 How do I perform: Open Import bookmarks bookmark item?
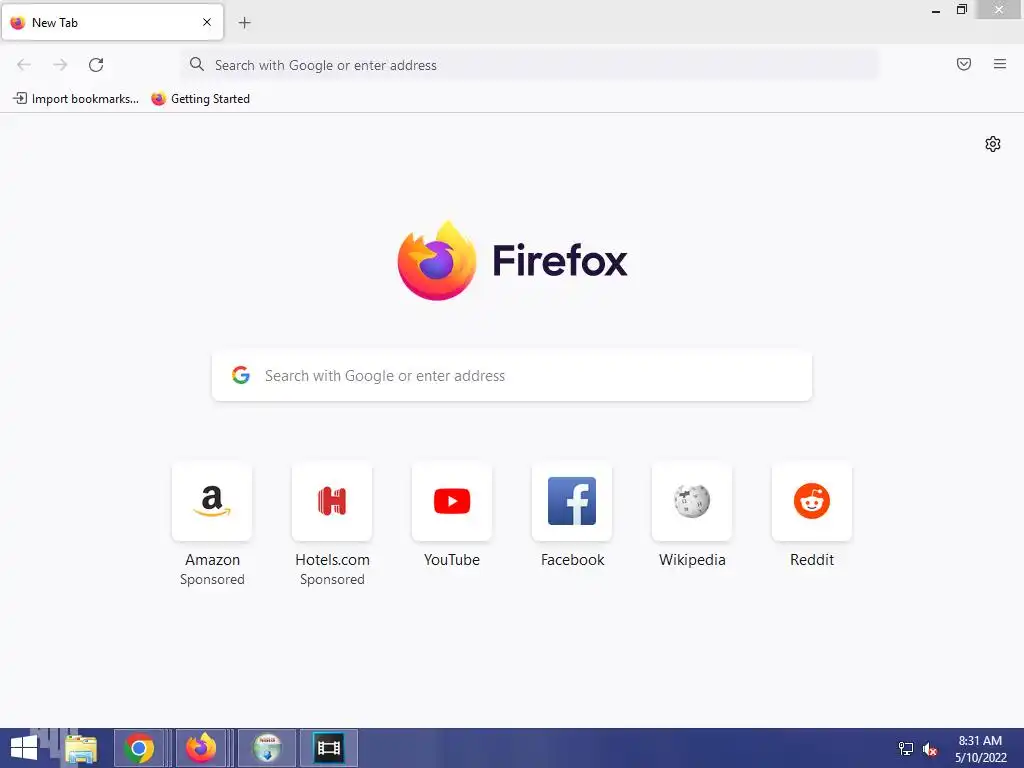(76, 99)
